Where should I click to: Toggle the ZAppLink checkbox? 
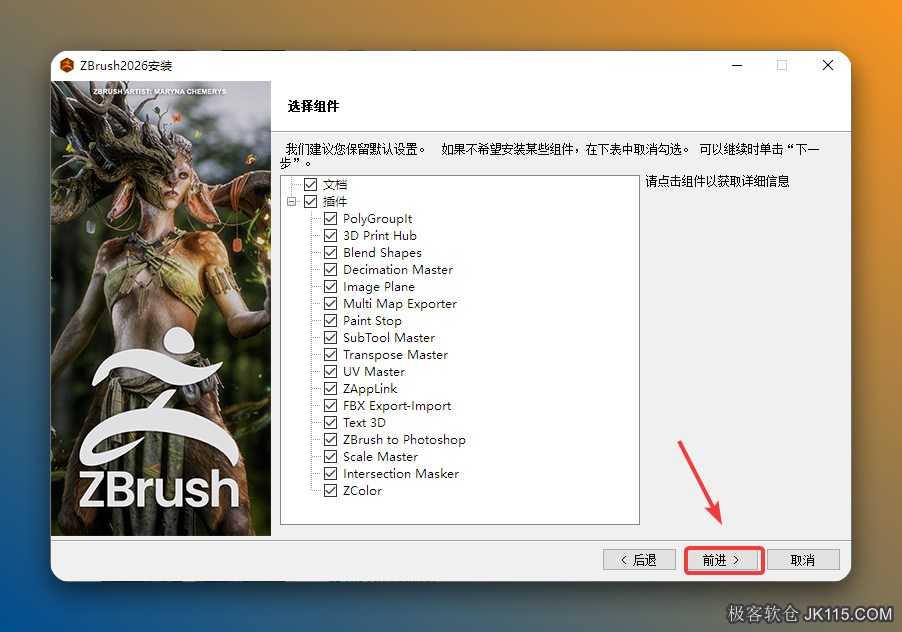(x=330, y=388)
